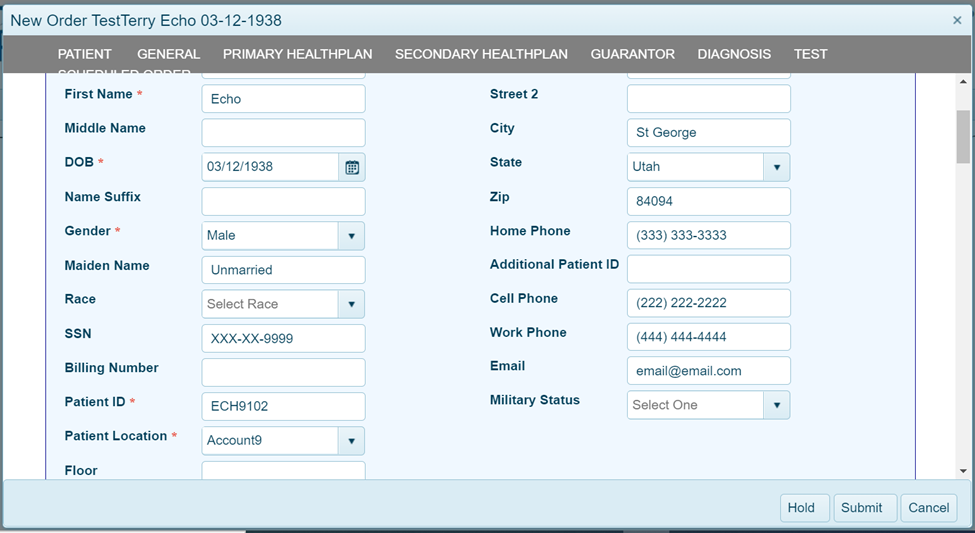Open the DIAGNOSIS tab
Viewport: 975px width, 533px height.
click(734, 54)
